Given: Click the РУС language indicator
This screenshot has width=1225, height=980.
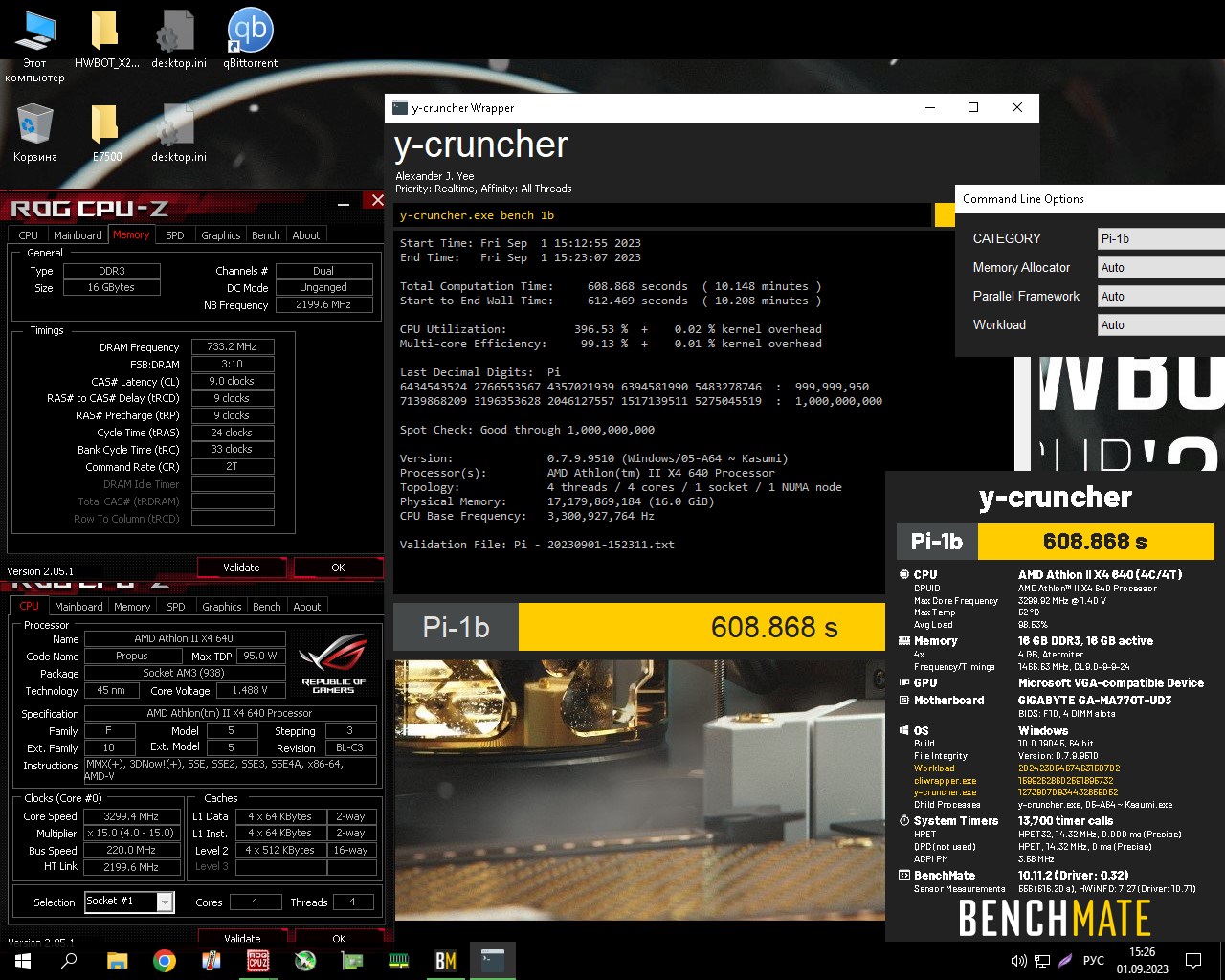Looking at the screenshot, I should (1094, 961).
